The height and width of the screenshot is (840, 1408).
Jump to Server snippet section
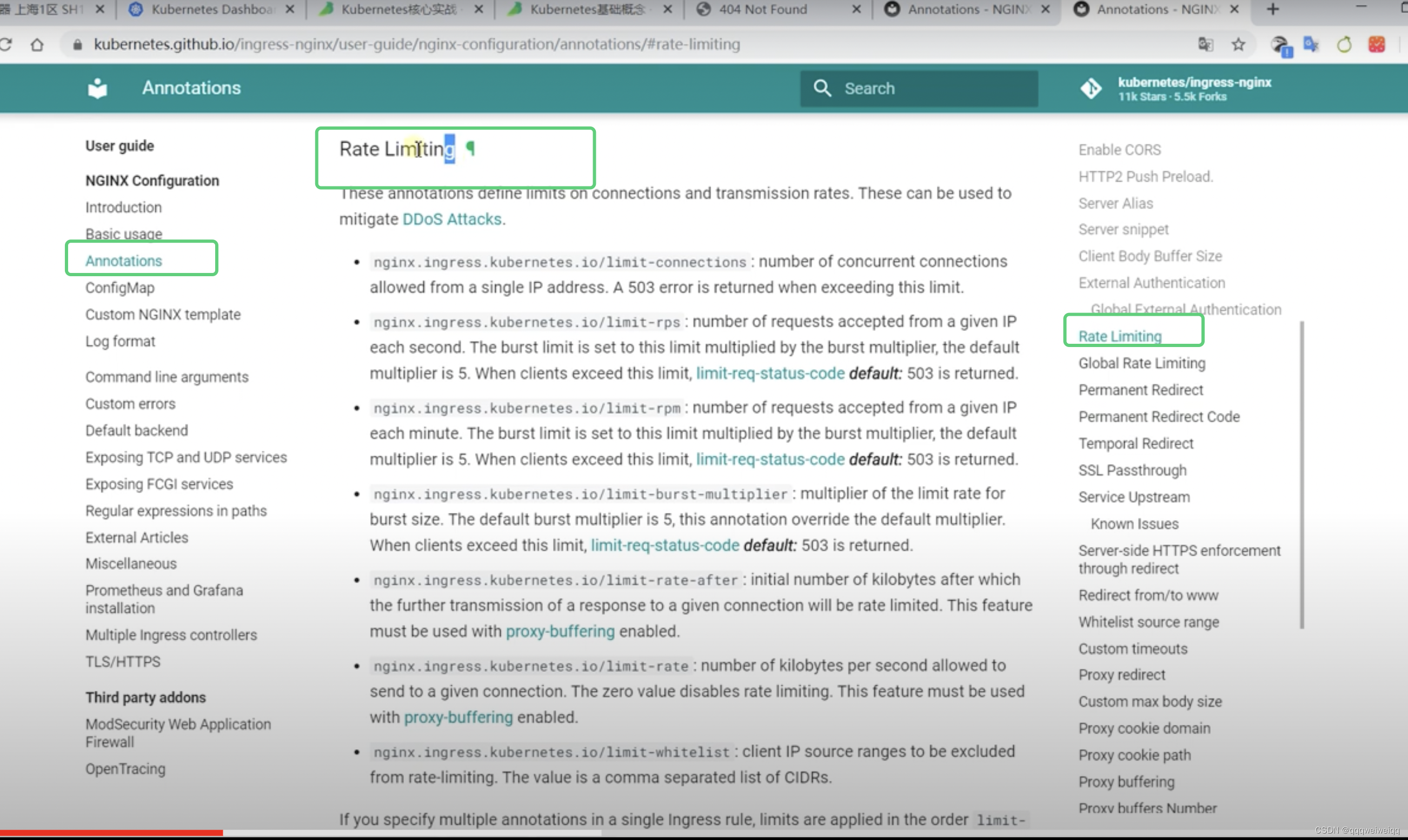click(x=1123, y=229)
